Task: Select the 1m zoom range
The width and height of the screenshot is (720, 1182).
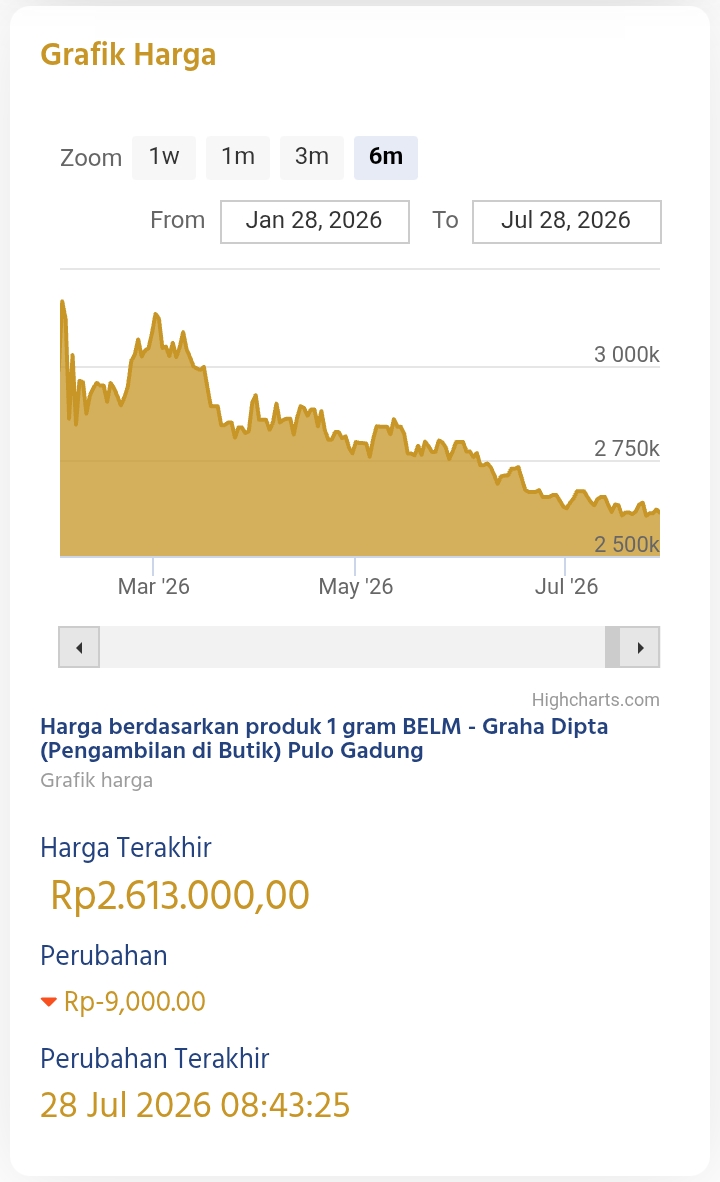Action: (237, 158)
